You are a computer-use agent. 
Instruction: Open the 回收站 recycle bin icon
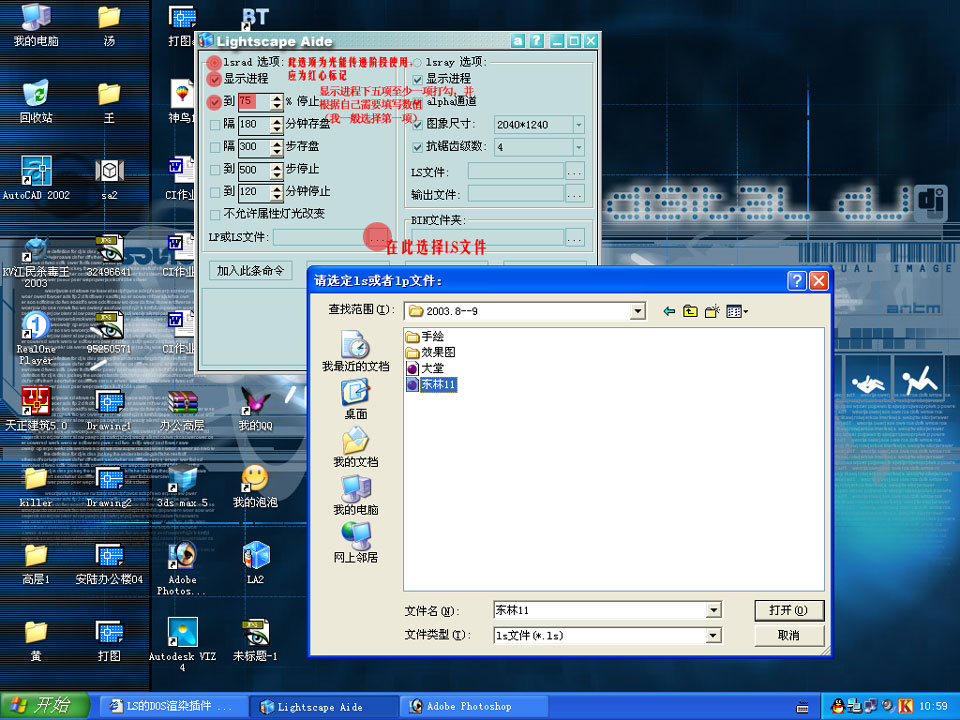pyautogui.click(x=36, y=102)
